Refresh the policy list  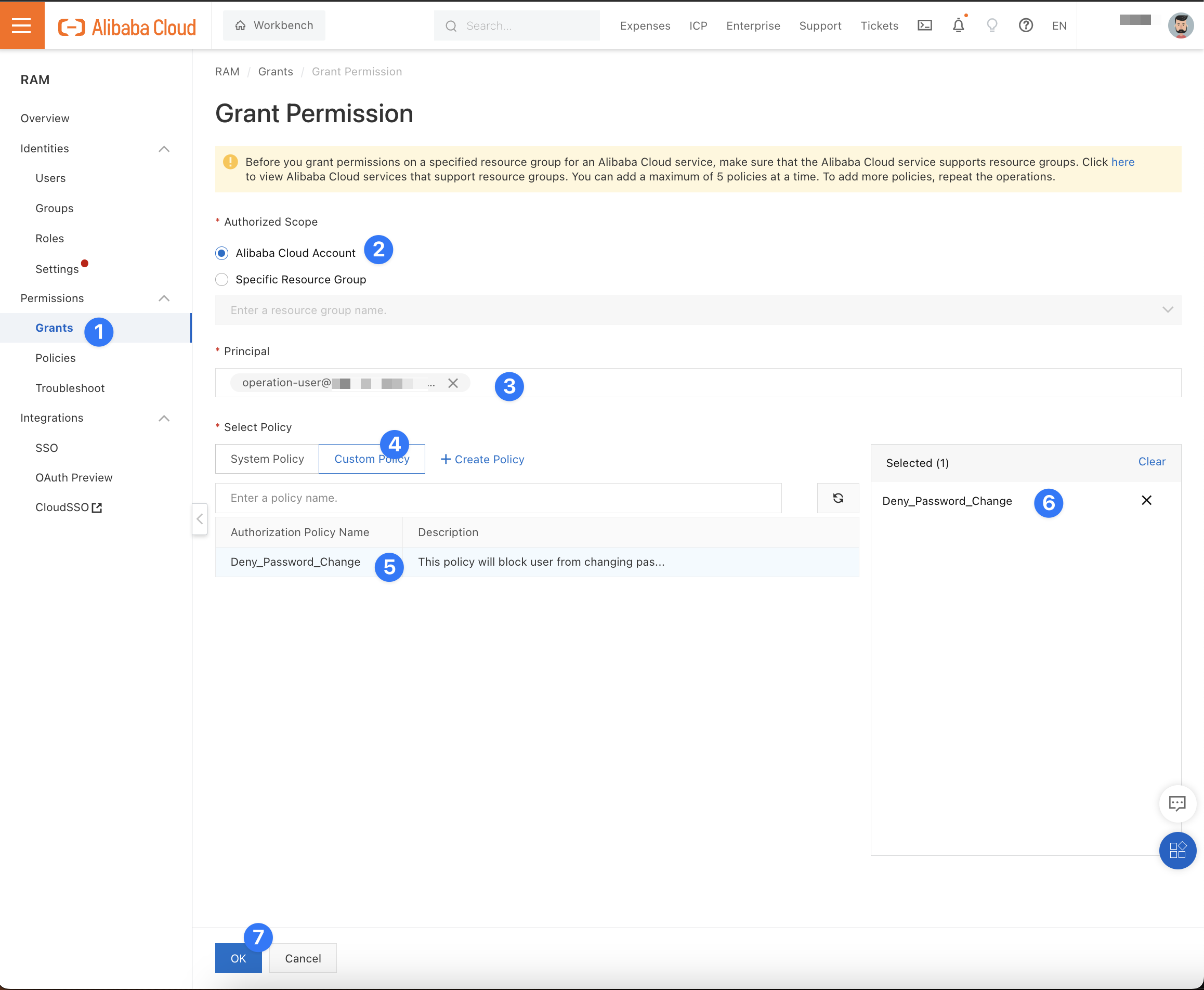click(x=837, y=498)
